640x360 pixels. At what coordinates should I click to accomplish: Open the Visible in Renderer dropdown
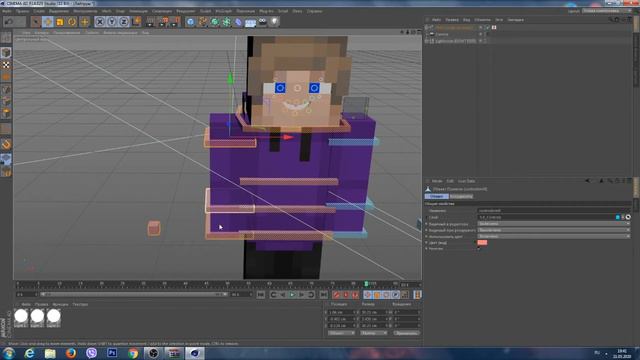point(554,230)
